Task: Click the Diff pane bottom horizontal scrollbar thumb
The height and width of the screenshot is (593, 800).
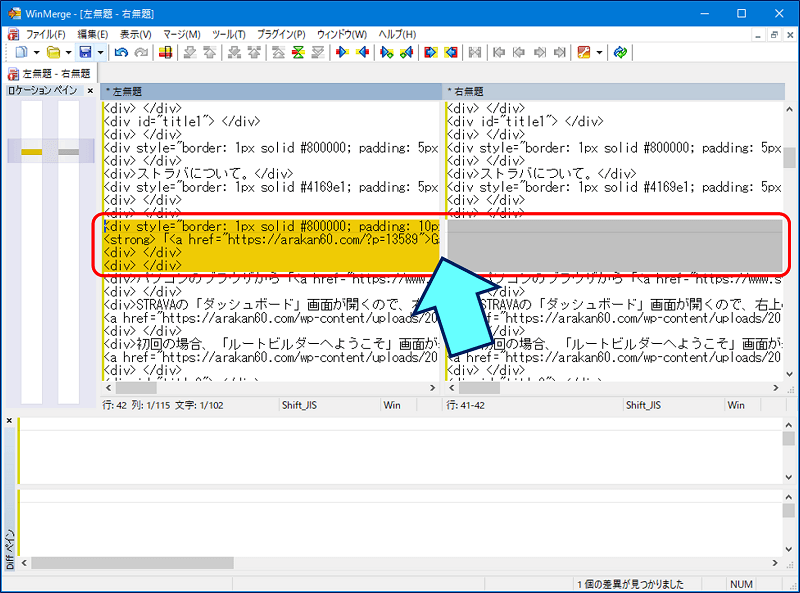Action: pyautogui.click(x=133, y=563)
